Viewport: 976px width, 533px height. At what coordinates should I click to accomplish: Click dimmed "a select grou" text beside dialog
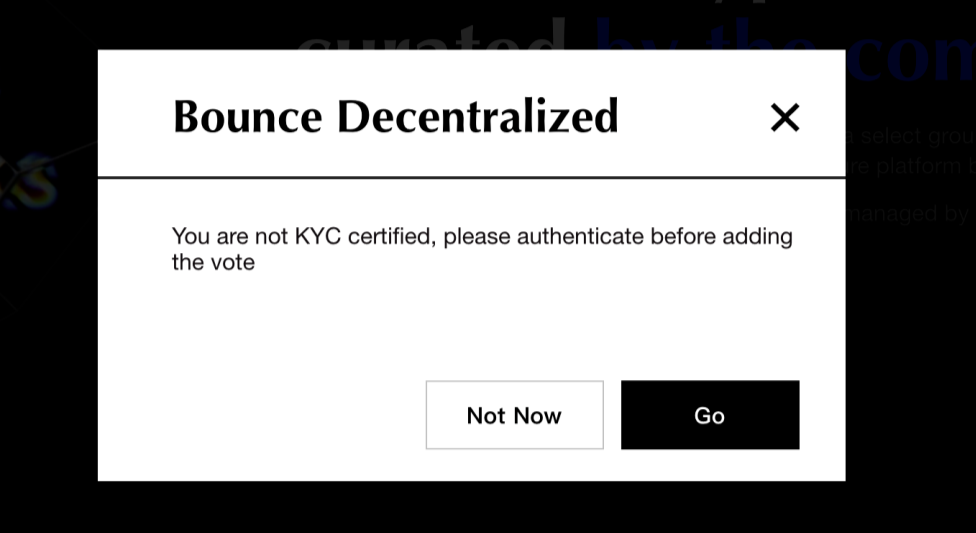911,136
